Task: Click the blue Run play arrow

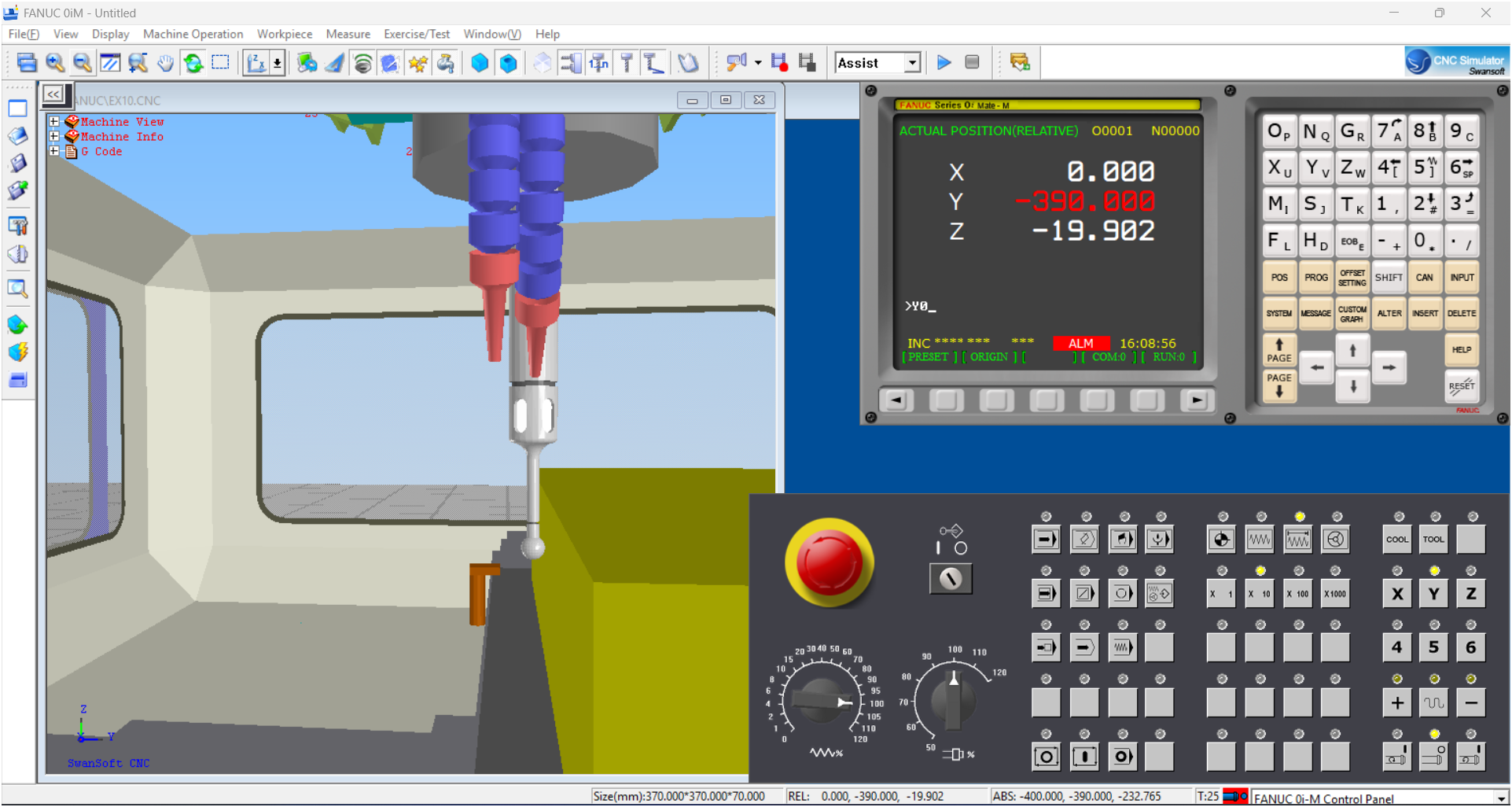Action: coord(944,62)
